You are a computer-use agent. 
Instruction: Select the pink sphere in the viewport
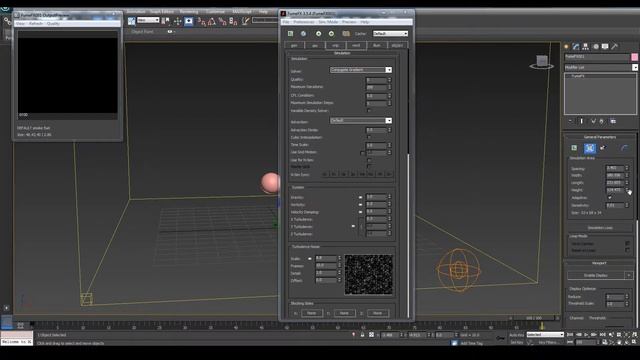[x=271, y=182]
